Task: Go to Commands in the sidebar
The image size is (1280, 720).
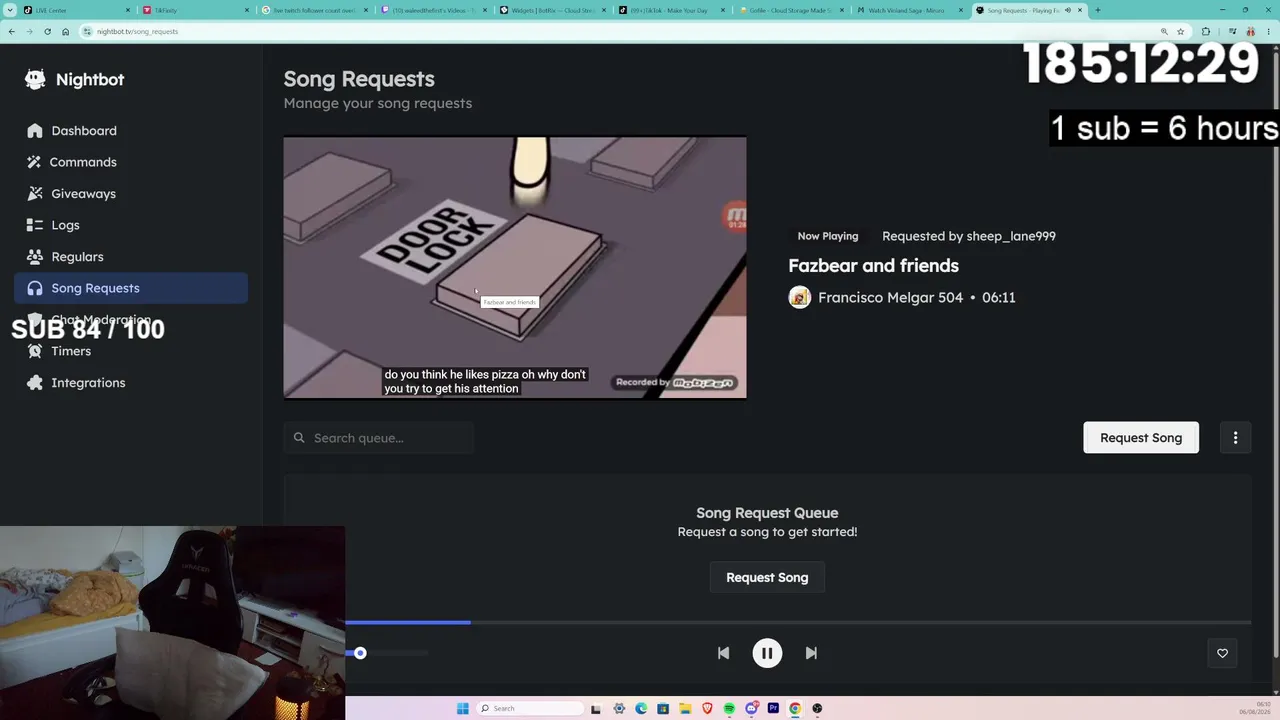Action: [x=131, y=162]
